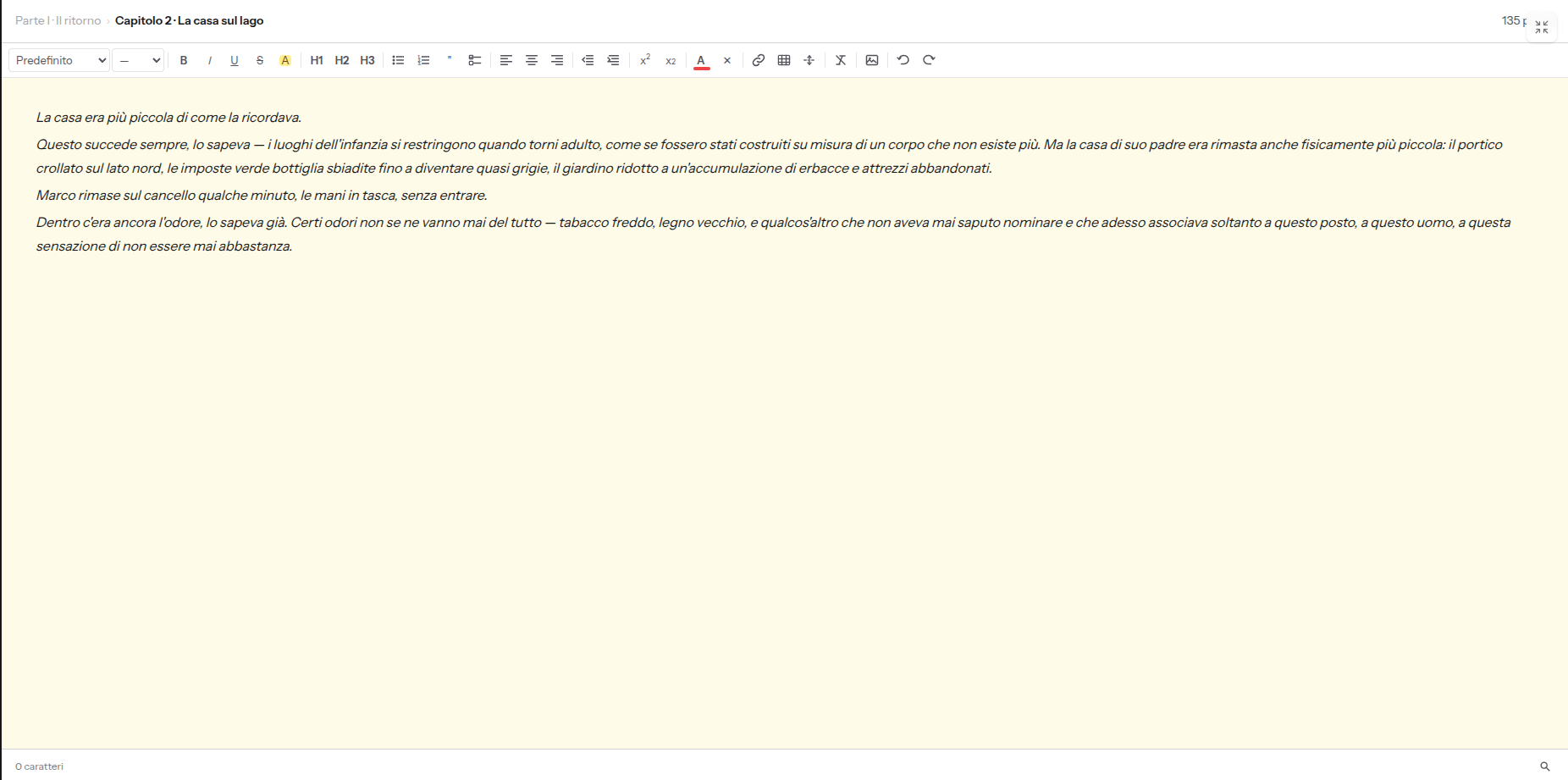Open search using the magnifier icon

[1545, 766]
